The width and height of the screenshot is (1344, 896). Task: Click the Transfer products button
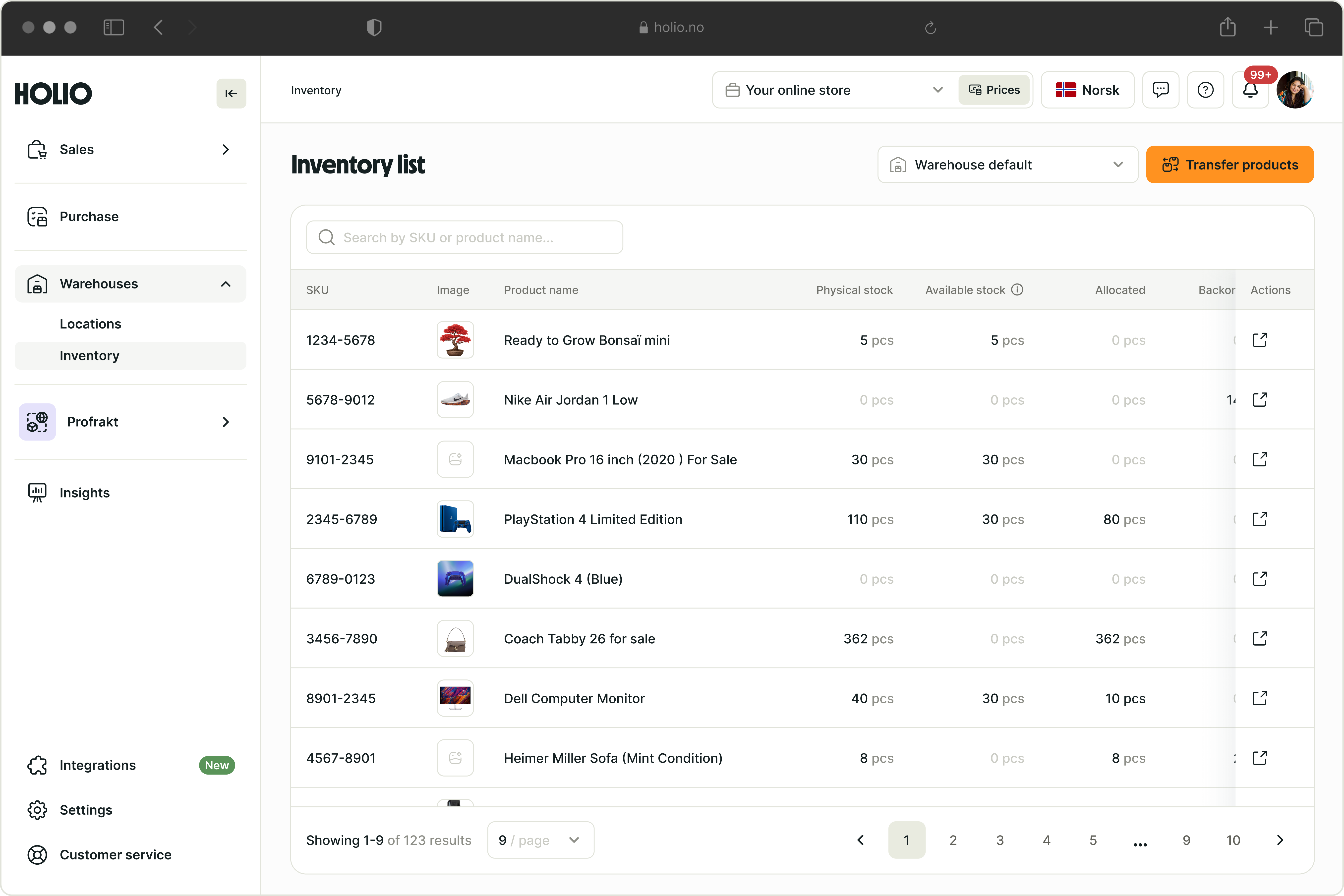[1230, 165]
